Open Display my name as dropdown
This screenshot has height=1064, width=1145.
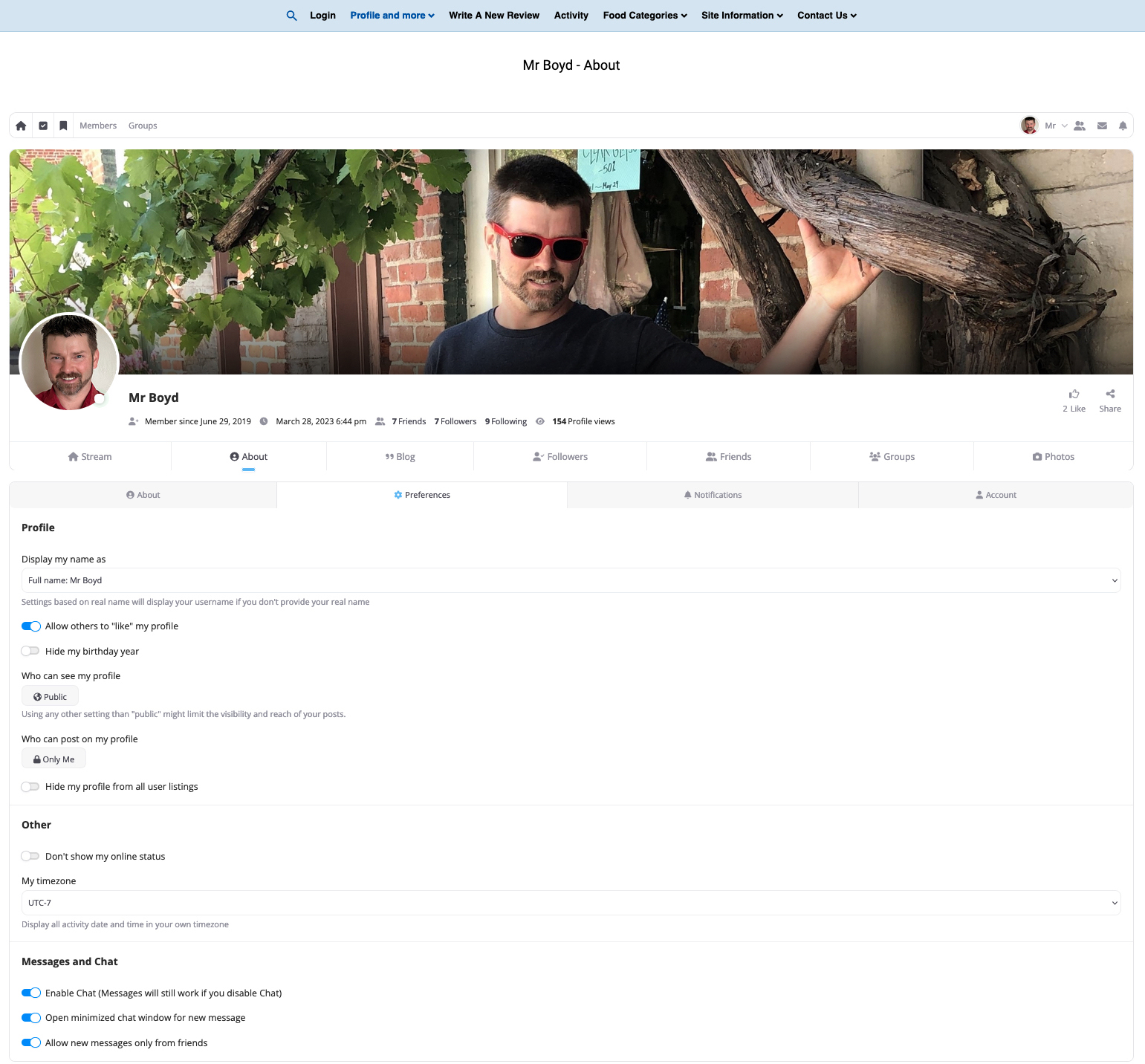[571, 580]
